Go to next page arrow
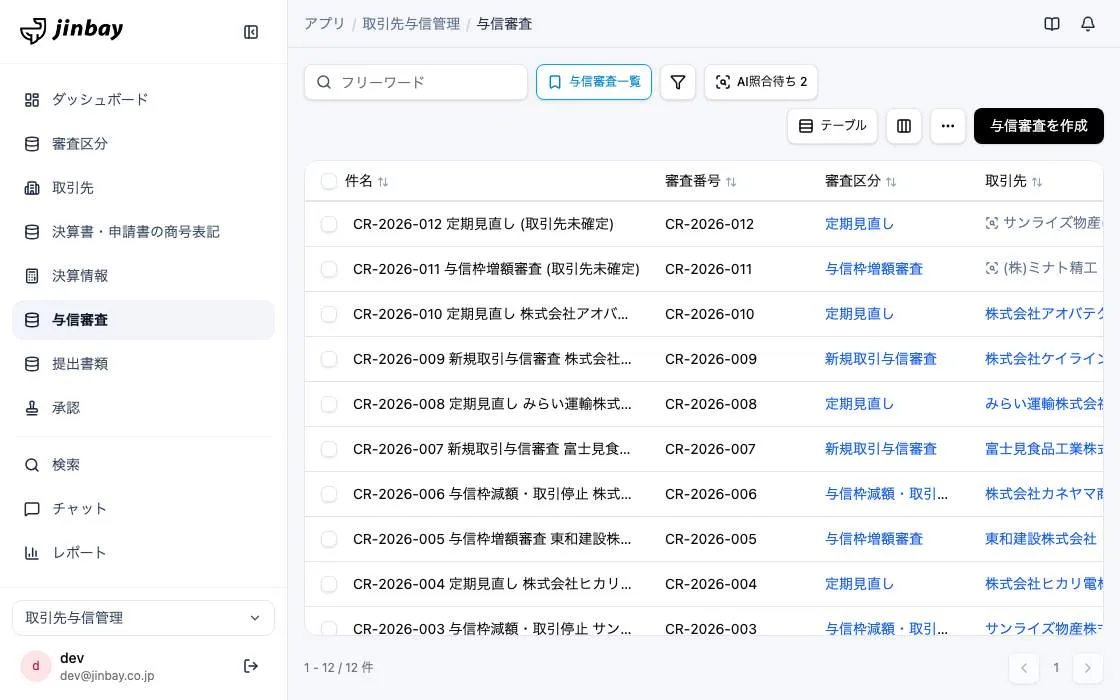This screenshot has height=700, width=1120. click(x=1087, y=668)
